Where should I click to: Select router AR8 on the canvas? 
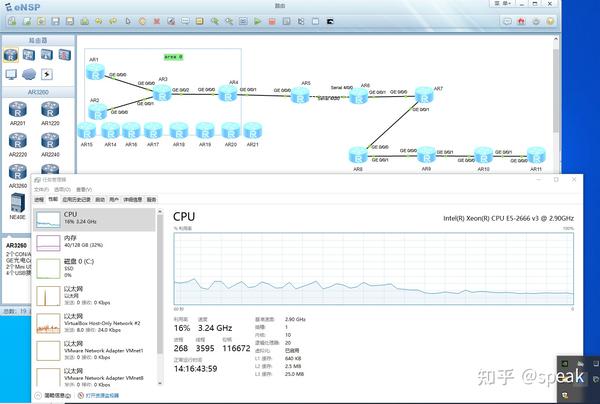(359, 155)
